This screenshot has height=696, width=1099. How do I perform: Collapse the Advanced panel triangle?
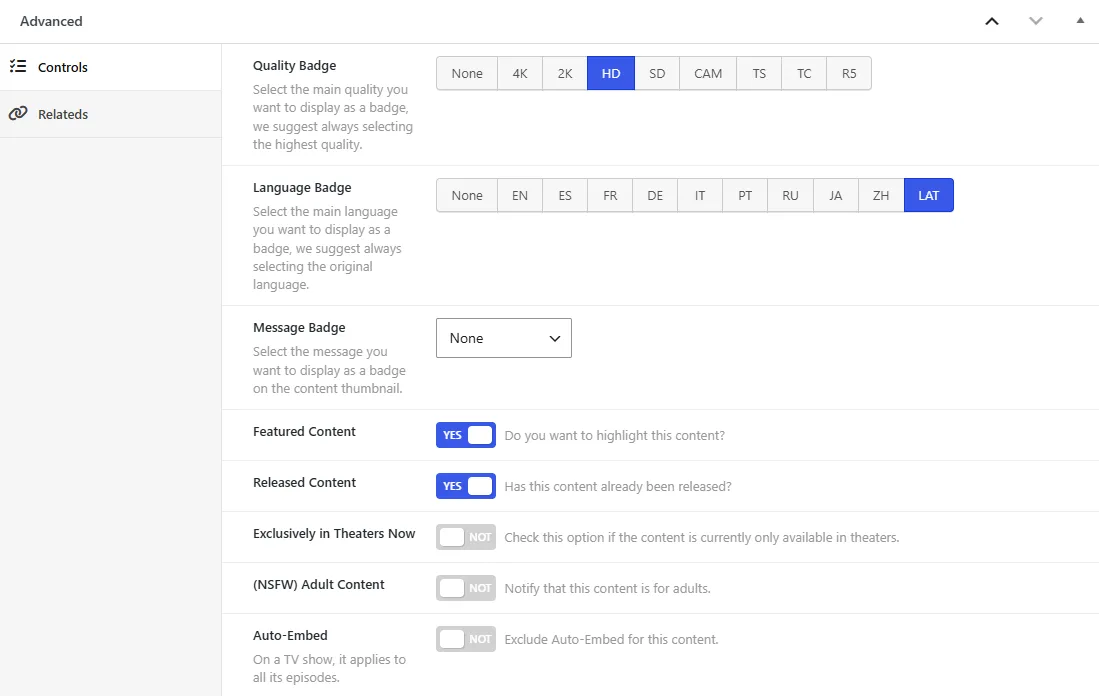point(1080,21)
